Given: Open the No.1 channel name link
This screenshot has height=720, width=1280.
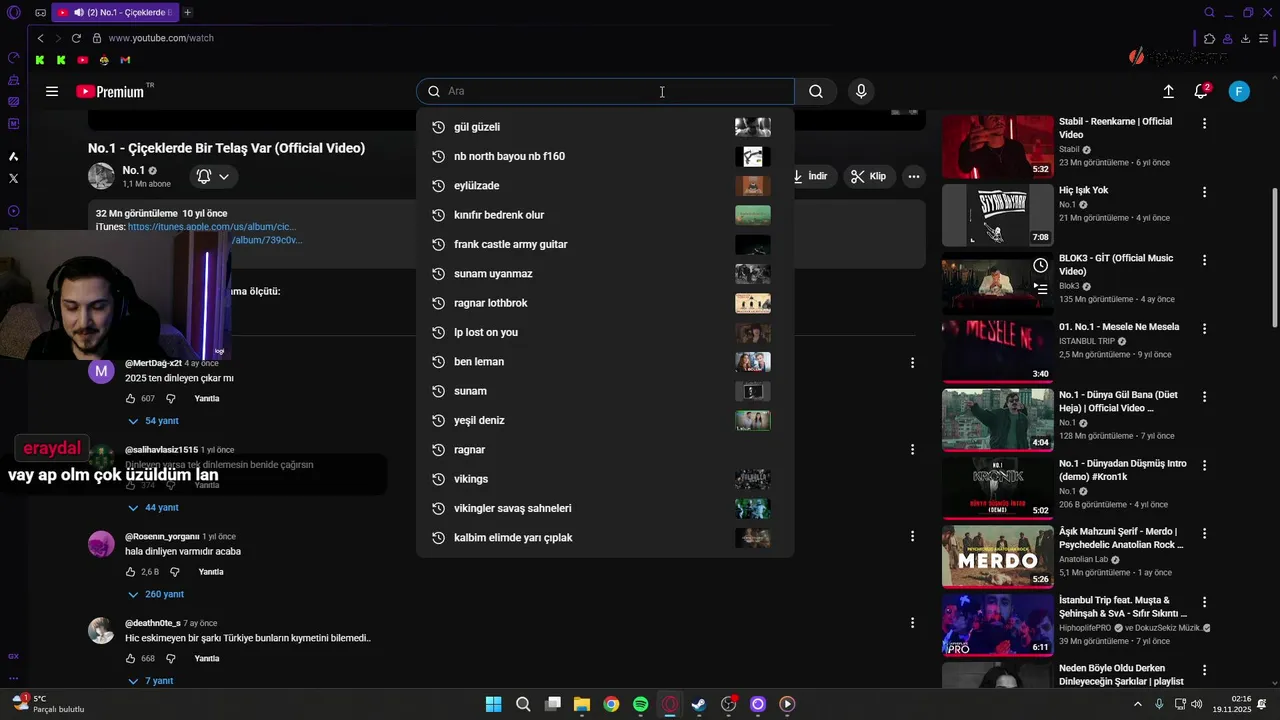Looking at the screenshot, I should point(134,170).
